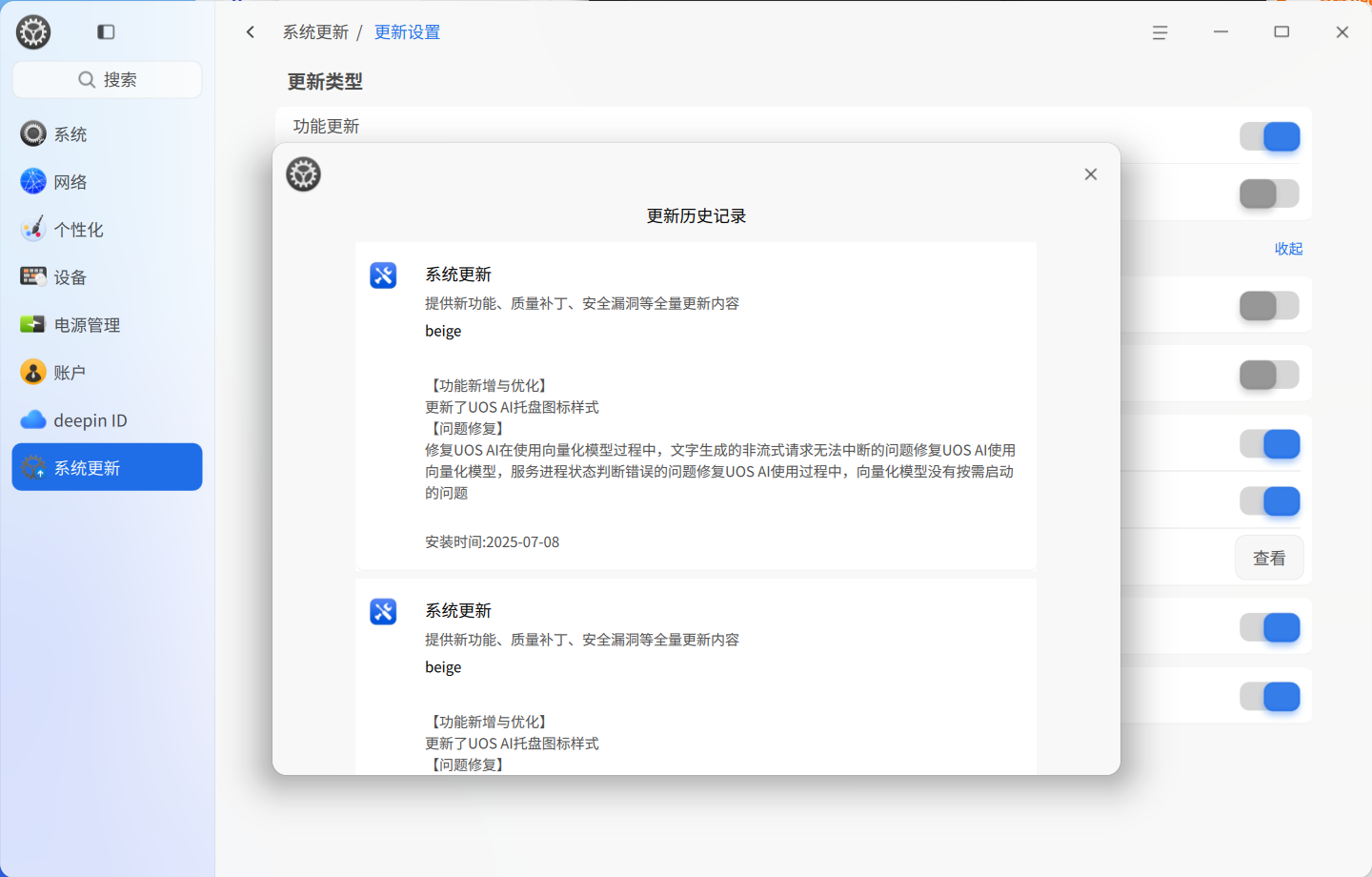Viewport: 1372px width, 877px height.
Task: Click the 安装时间:2025-07-08 text
Action: 493,542
